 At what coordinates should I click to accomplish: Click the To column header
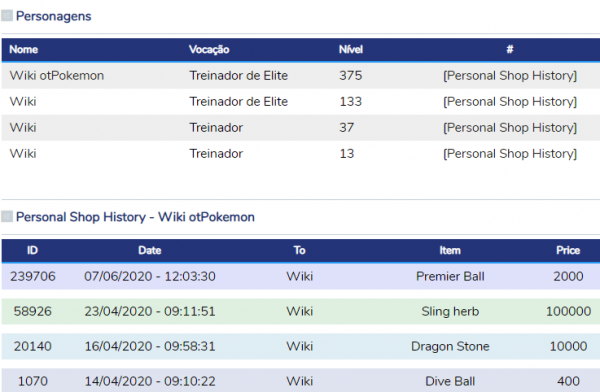299,250
